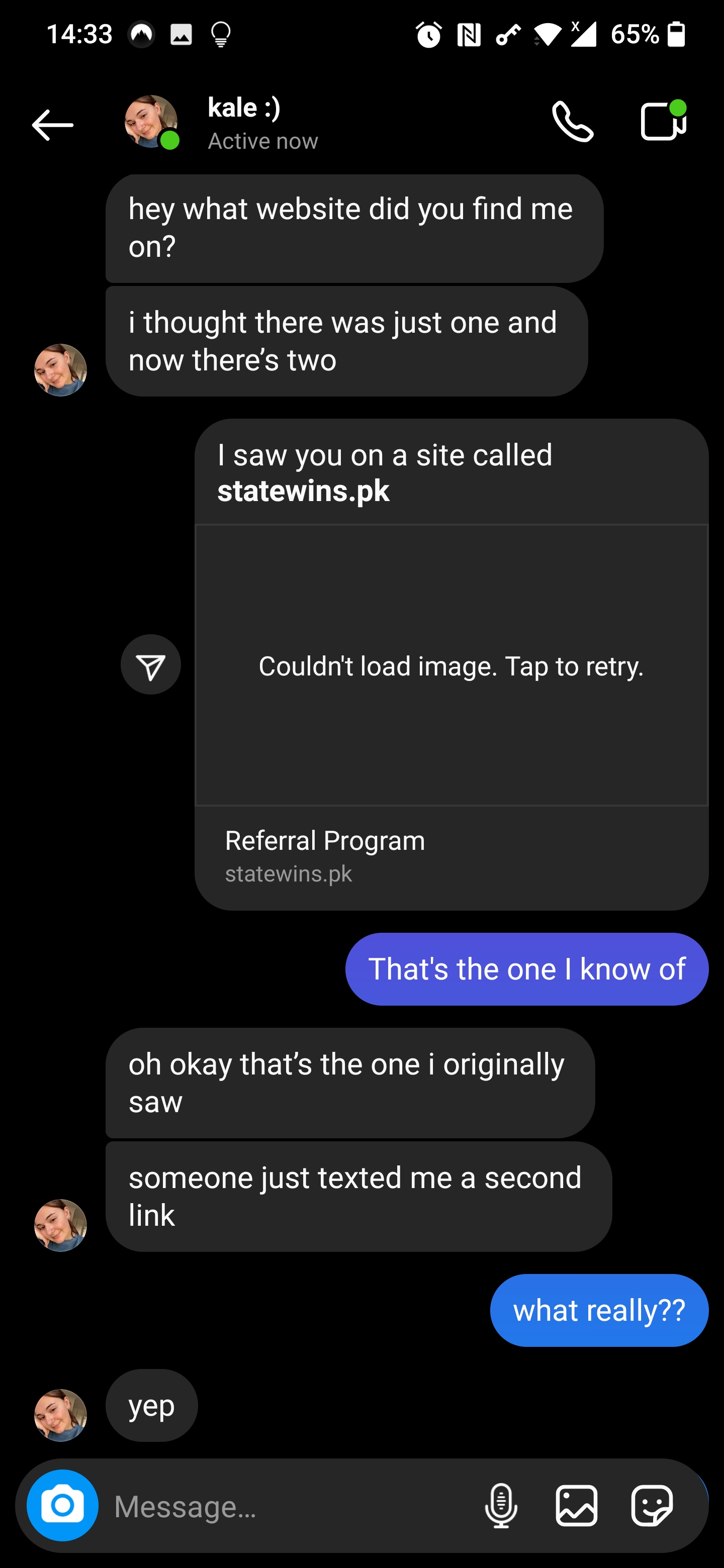Tap the "That's the one I know of" bubble
724x1568 pixels.
527,969
